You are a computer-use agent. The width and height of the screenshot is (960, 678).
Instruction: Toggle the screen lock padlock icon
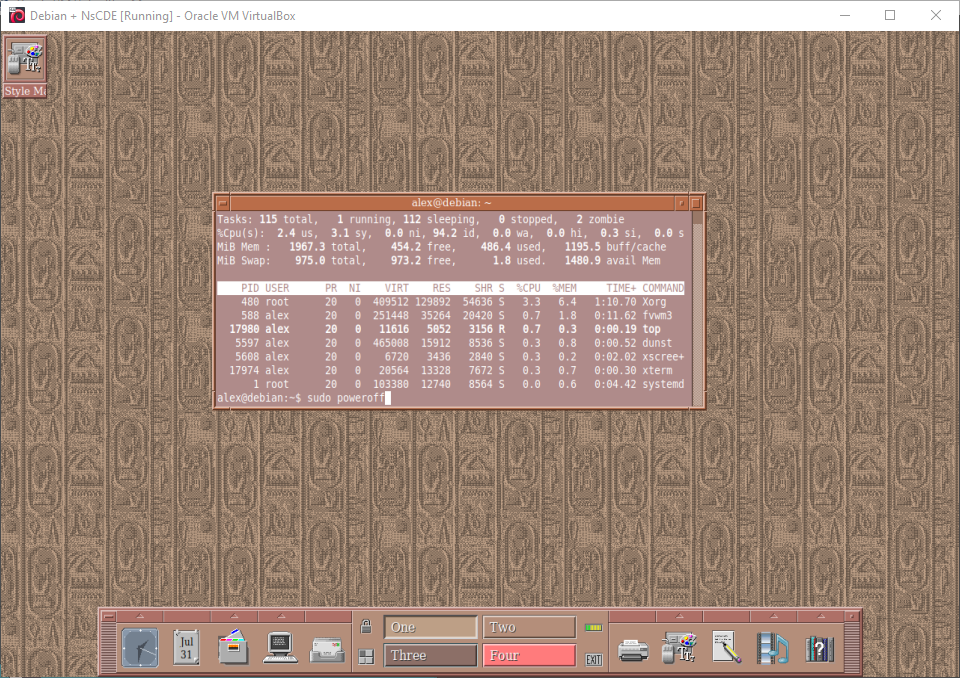[x=366, y=627]
